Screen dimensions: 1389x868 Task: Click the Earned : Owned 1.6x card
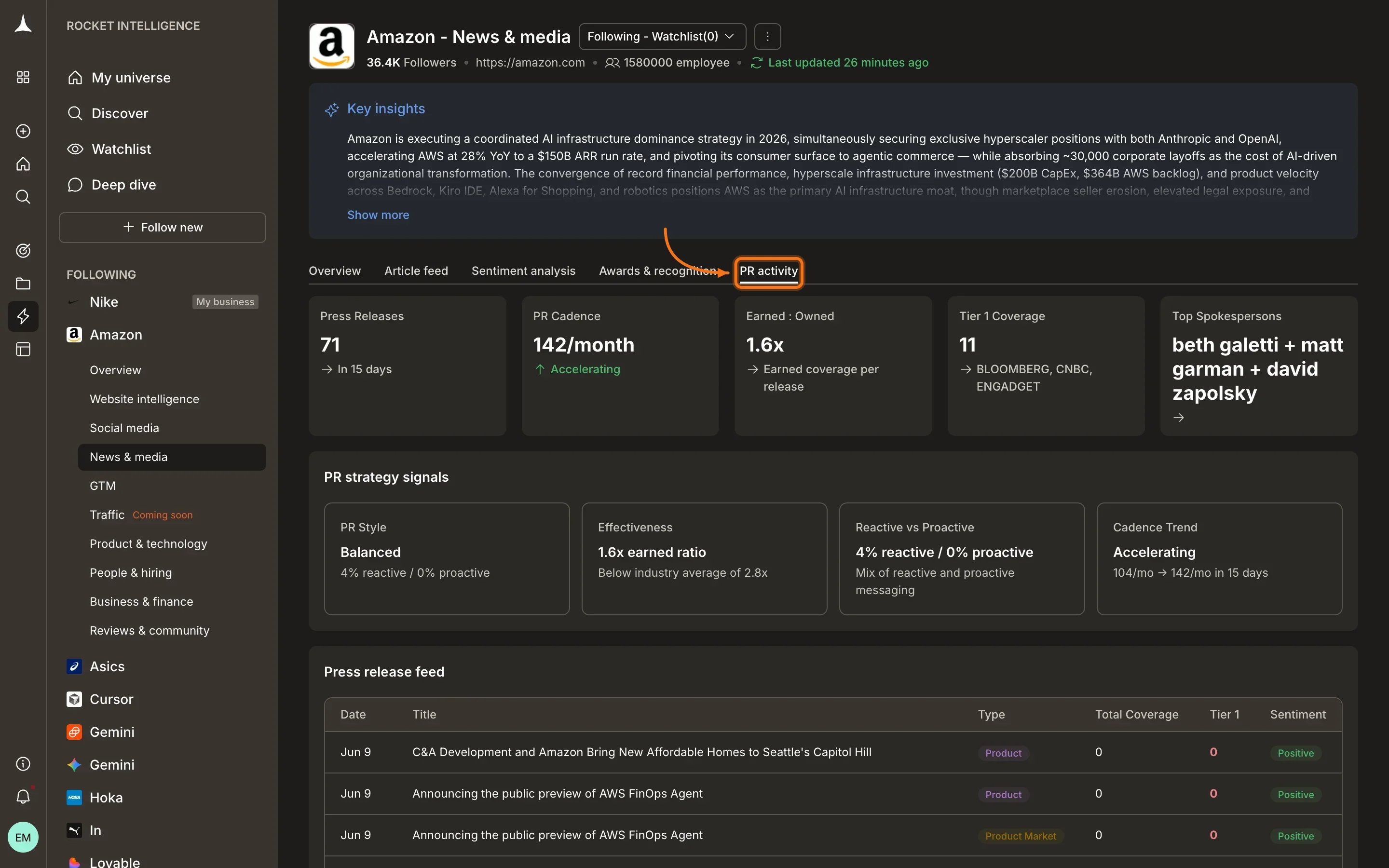pos(833,366)
